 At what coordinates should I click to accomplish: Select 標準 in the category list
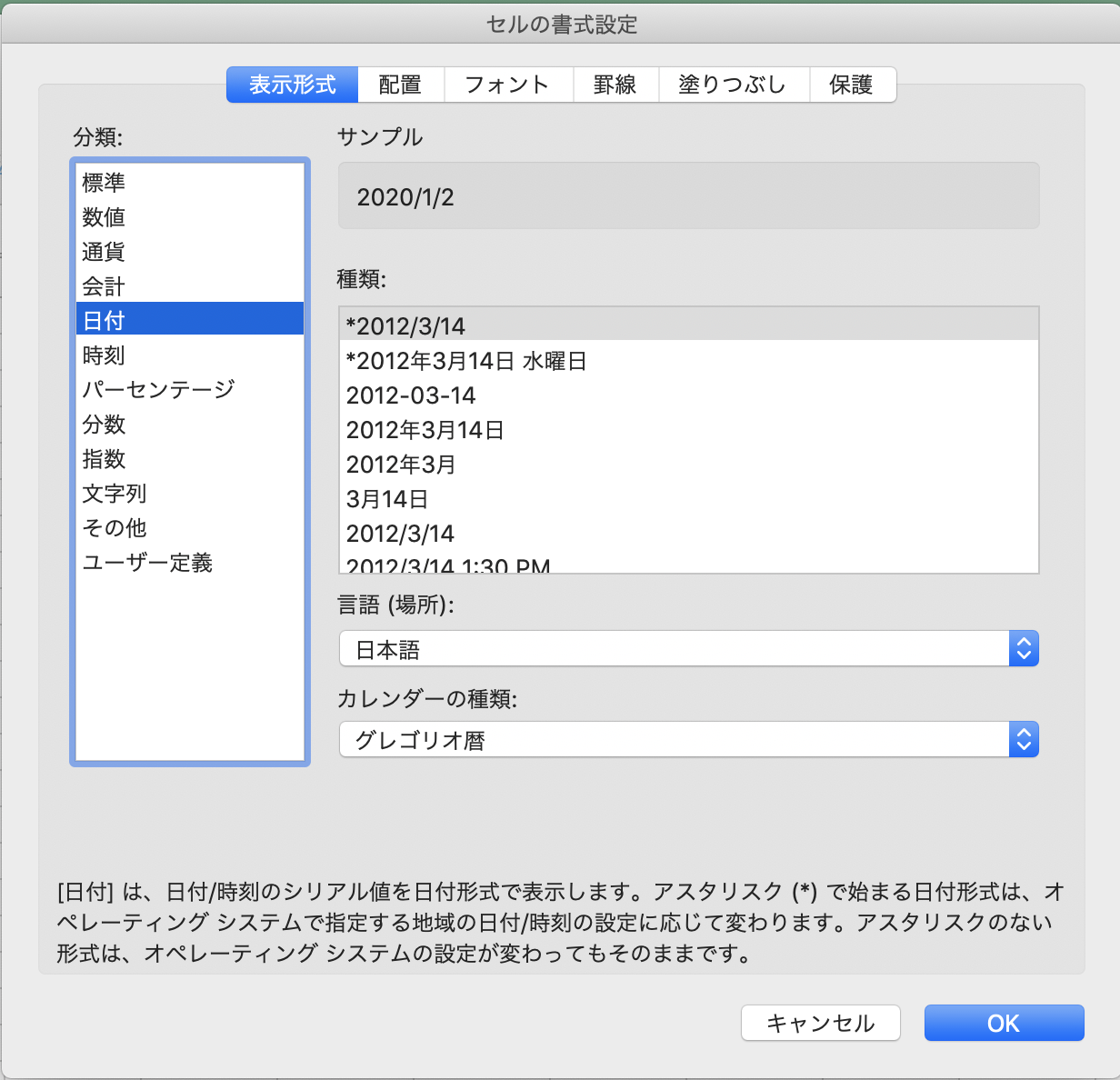coord(104,183)
